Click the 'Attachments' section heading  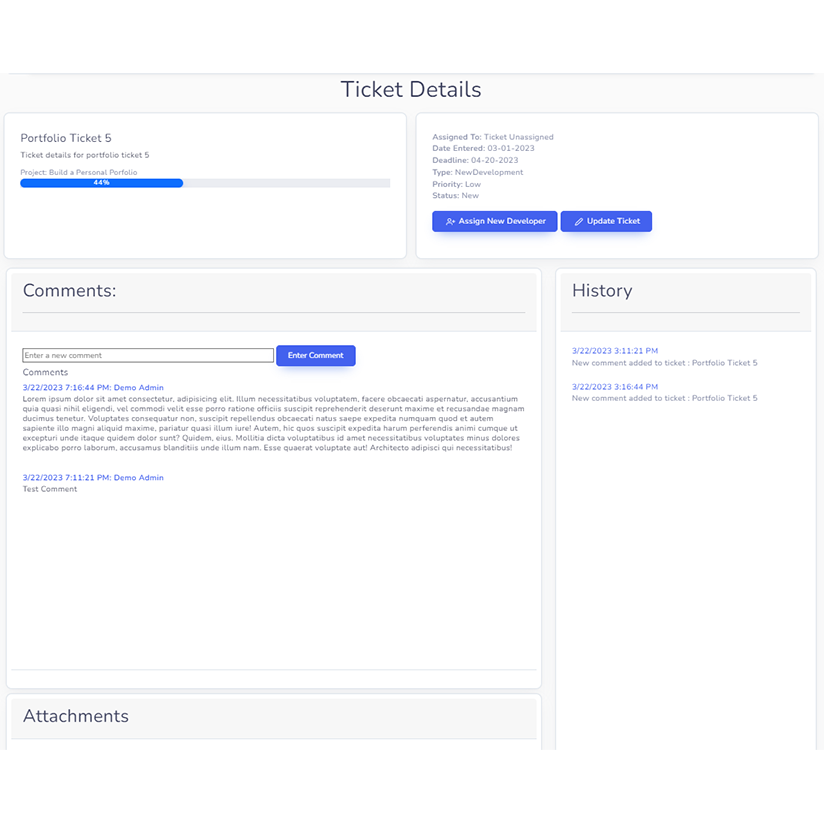(76, 716)
